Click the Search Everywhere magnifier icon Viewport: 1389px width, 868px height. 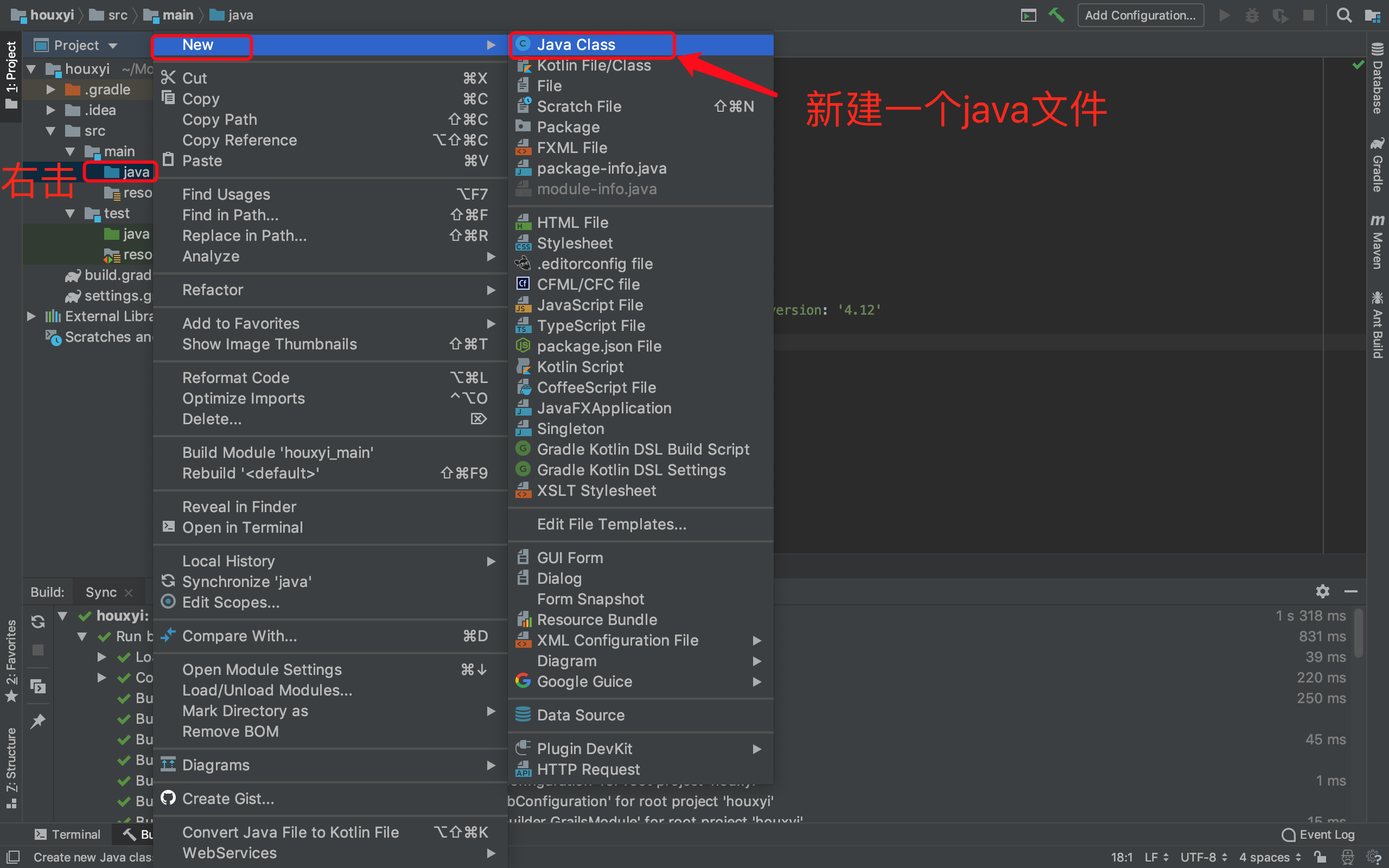pos(1343,15)
